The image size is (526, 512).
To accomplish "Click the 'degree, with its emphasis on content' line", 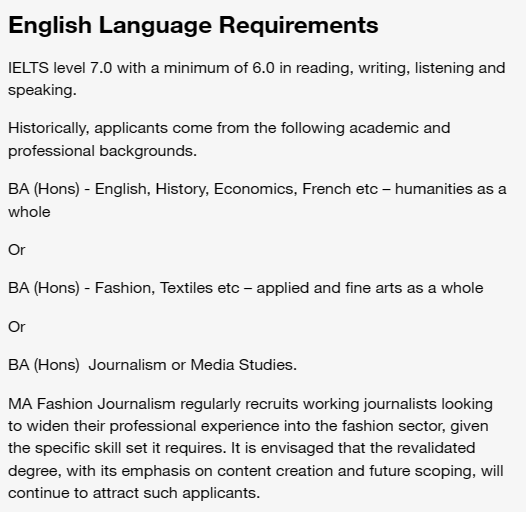I will click(x=256, y=471).
